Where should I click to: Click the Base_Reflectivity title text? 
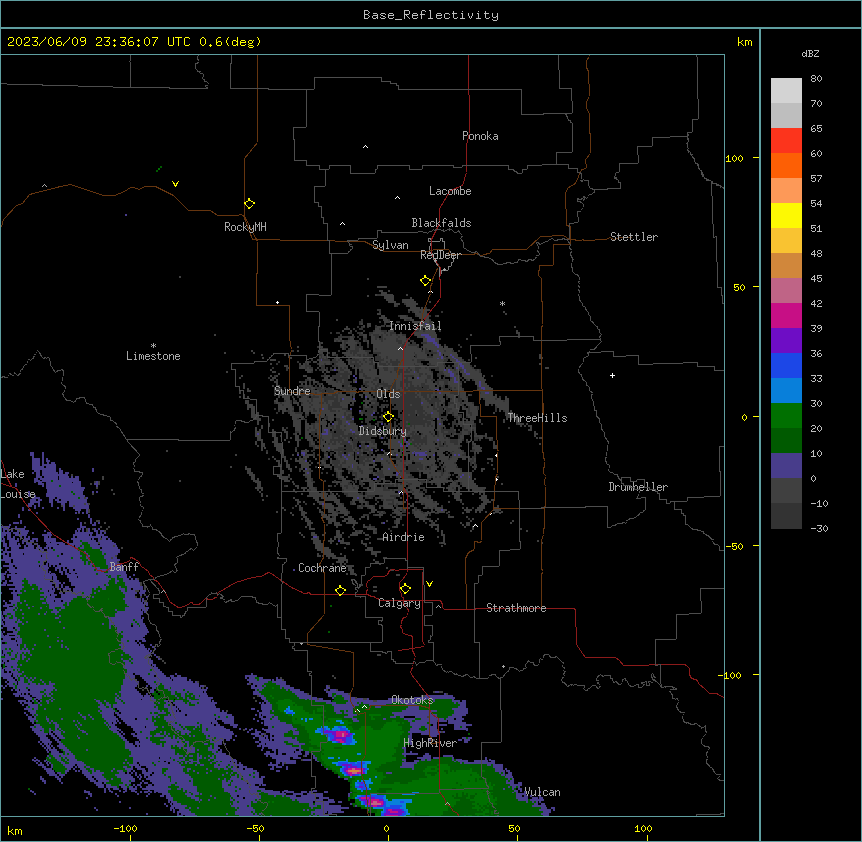click(431, 15)
